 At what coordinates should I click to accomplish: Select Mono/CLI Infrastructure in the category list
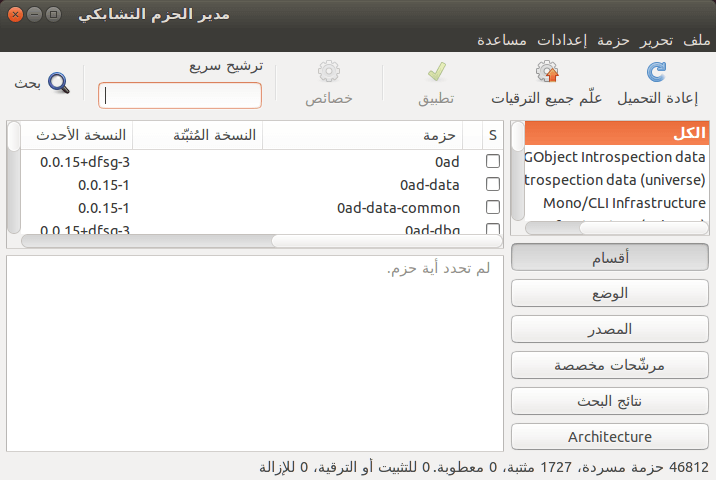tap(624, 203)
